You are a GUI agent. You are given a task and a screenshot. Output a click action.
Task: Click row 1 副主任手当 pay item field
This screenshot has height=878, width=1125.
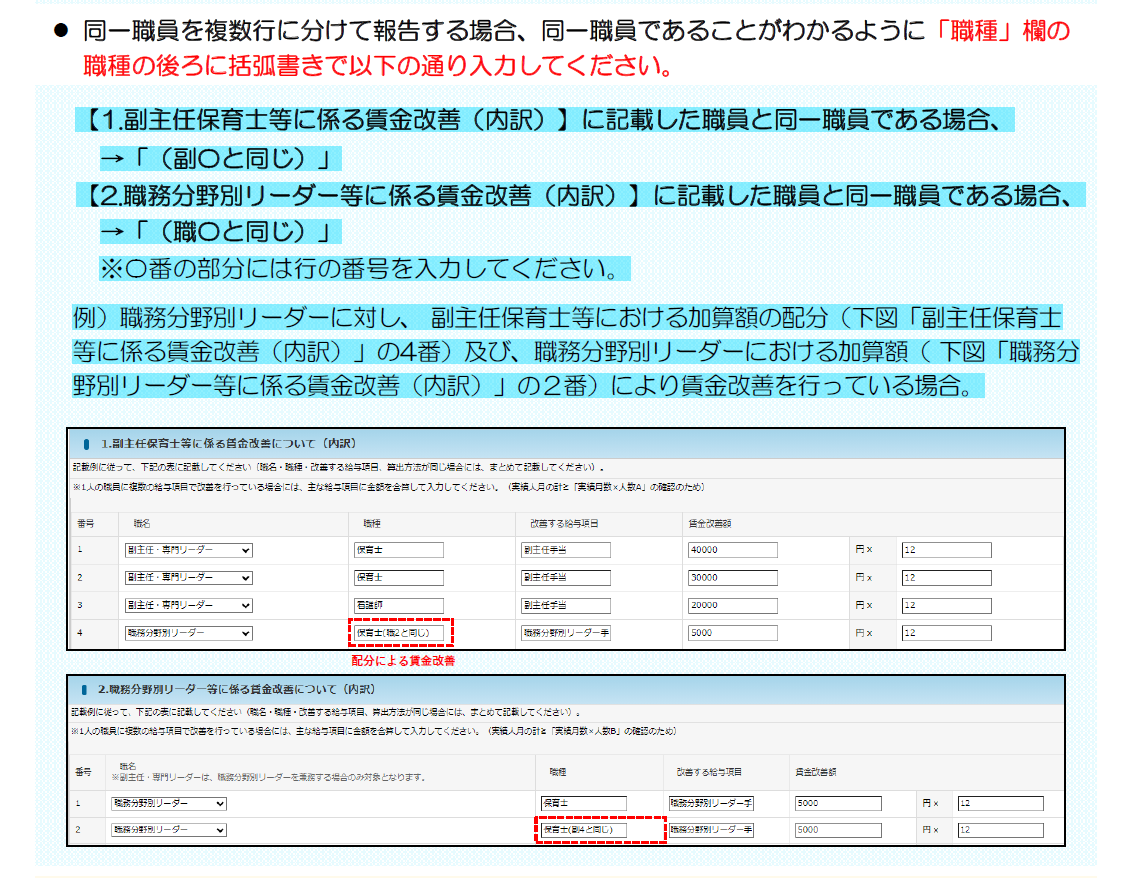pyautogui.click(x=565, y=550)
